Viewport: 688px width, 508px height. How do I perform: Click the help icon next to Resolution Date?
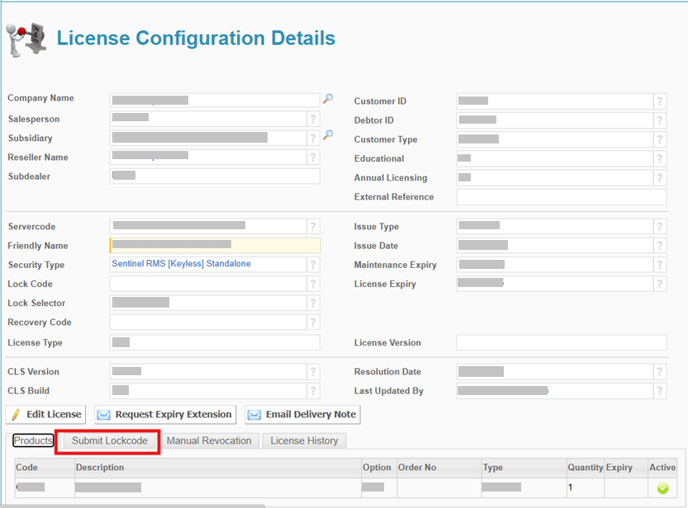click(659, 372)
